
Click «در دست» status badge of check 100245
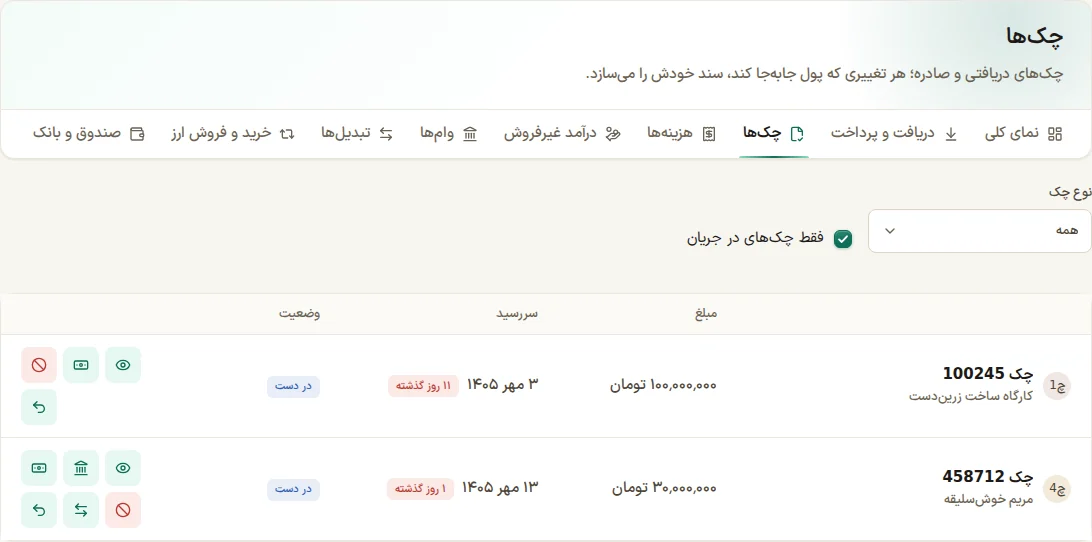point(293,387)
